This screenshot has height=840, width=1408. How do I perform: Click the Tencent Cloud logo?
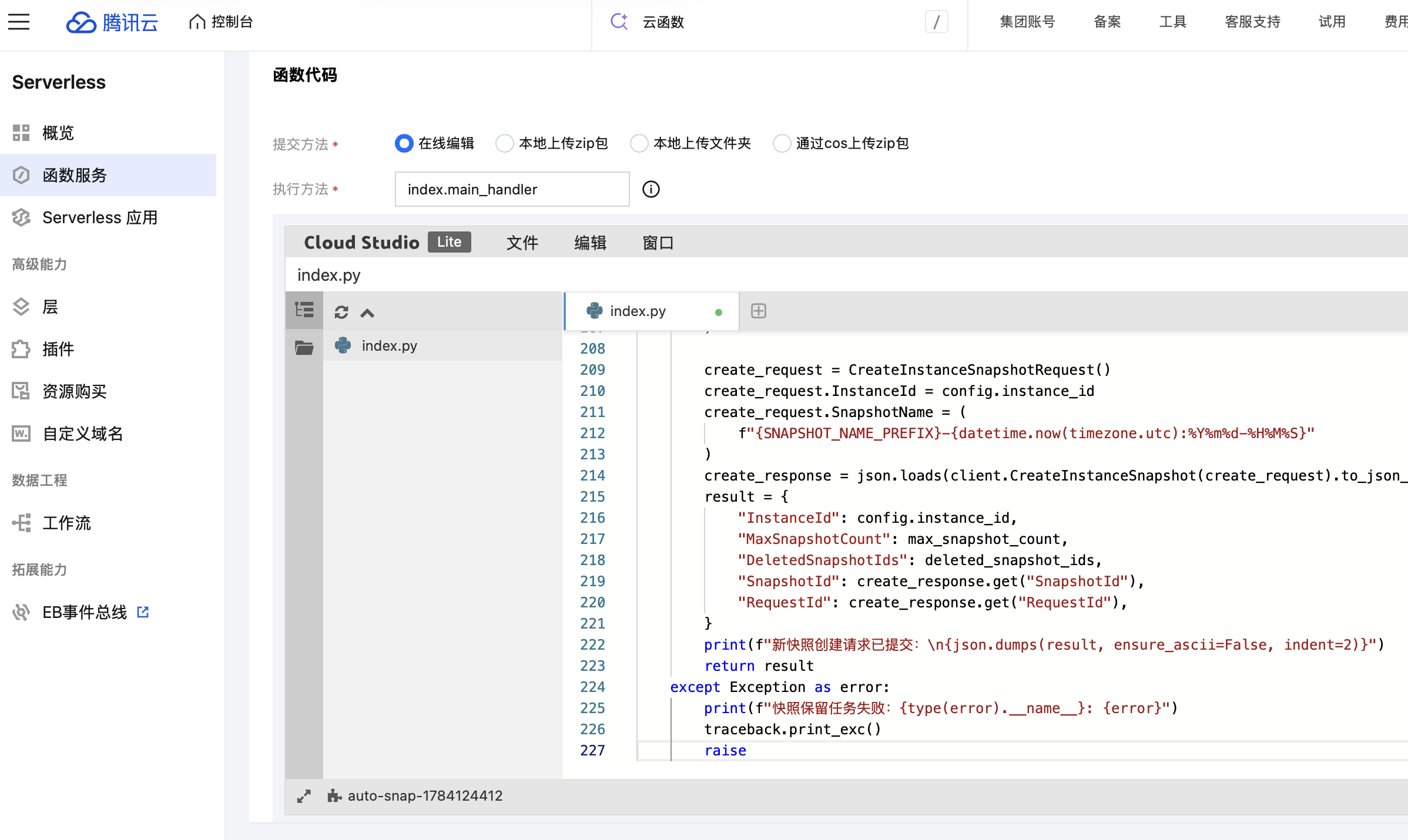coord(112,22)
